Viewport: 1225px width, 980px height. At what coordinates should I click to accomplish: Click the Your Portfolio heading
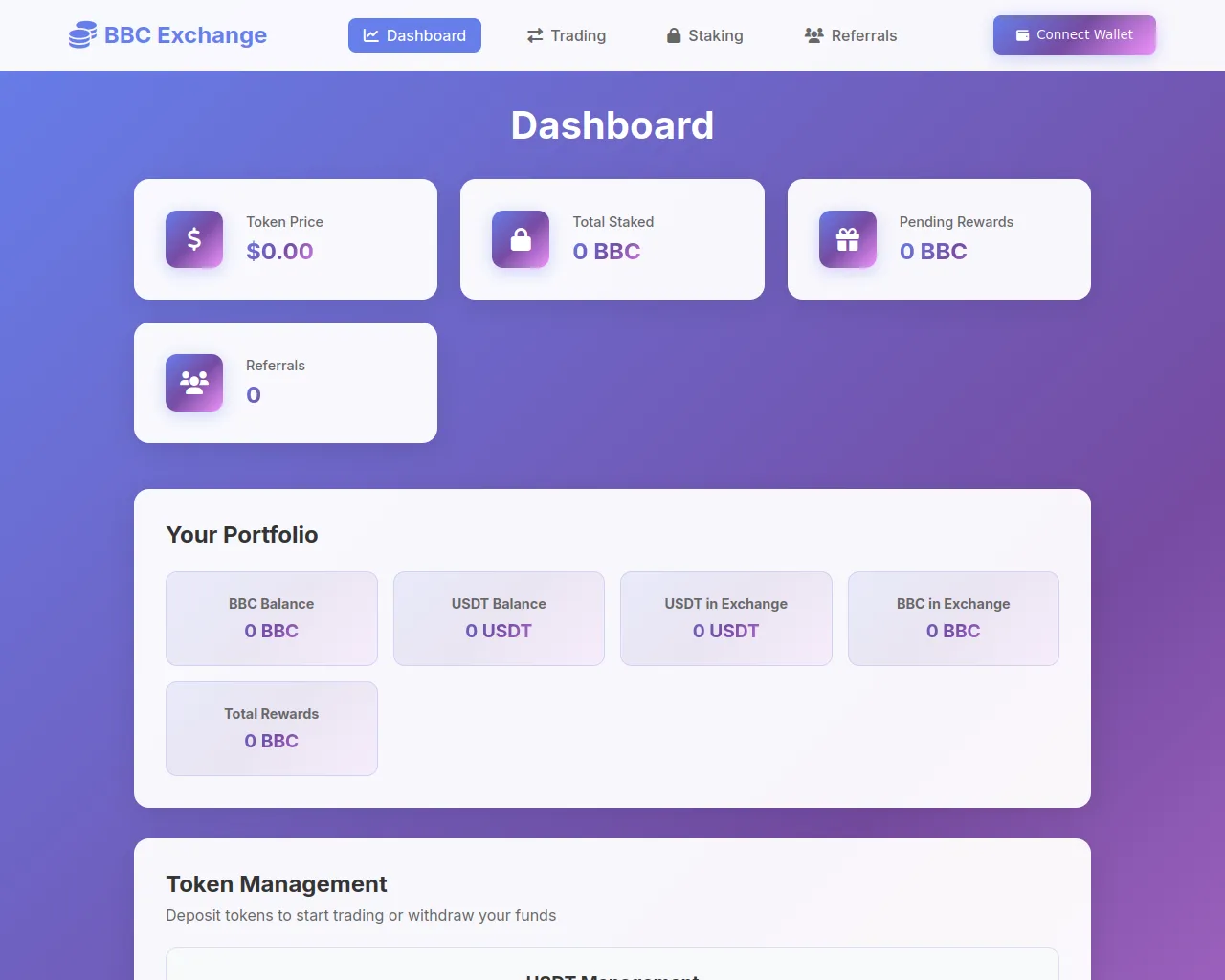[x=242, y=535]
